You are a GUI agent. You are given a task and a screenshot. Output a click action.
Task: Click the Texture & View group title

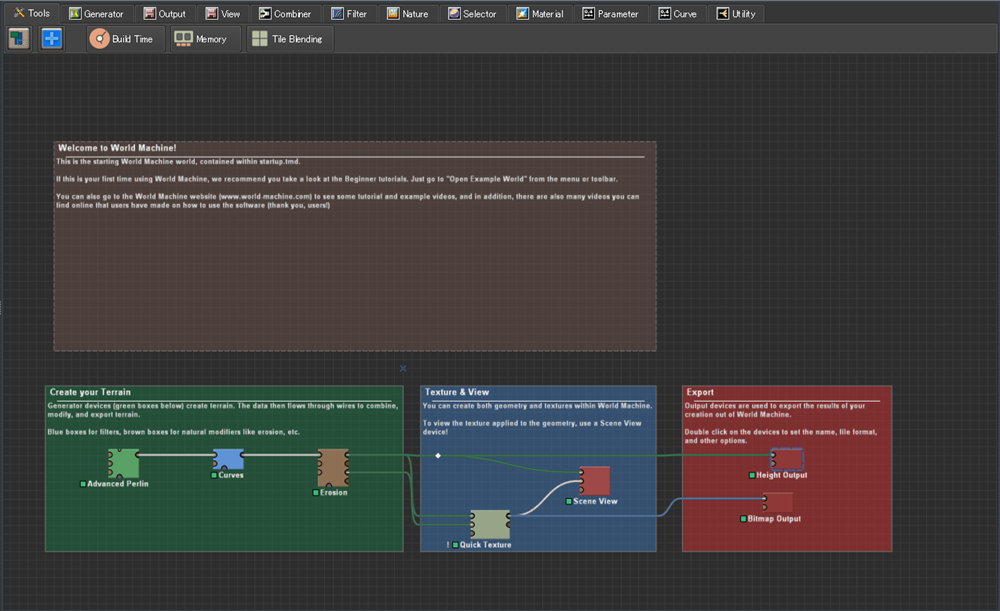point(457,392)
